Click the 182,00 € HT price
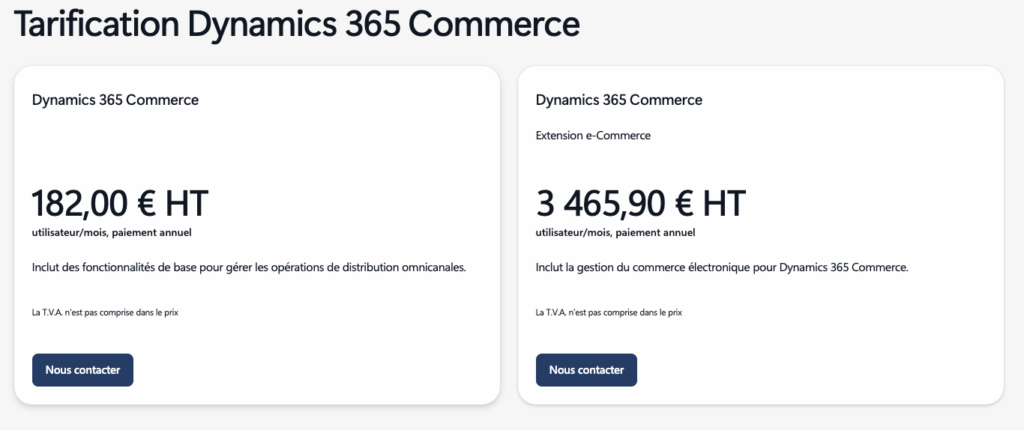1024x430 pixels. coord(120,203)
